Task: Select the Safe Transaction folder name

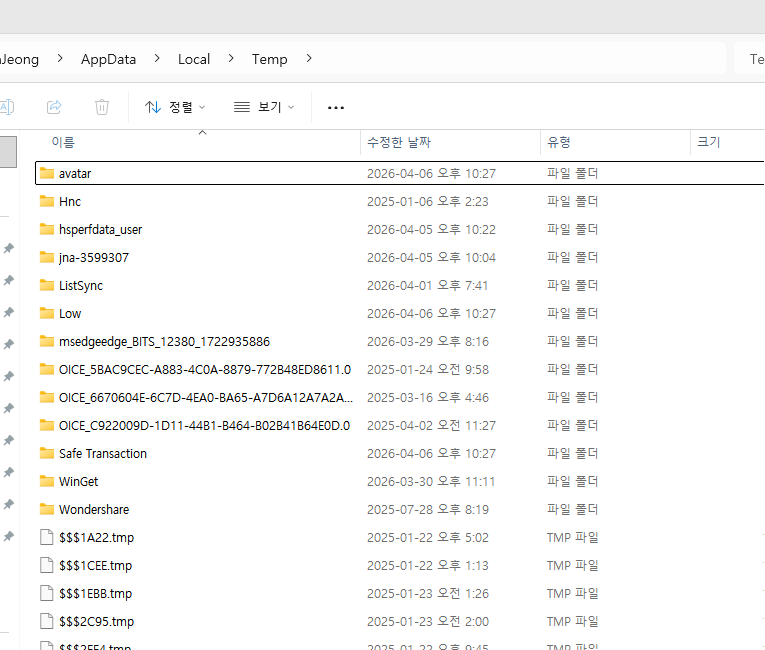Action: [103, 454]
